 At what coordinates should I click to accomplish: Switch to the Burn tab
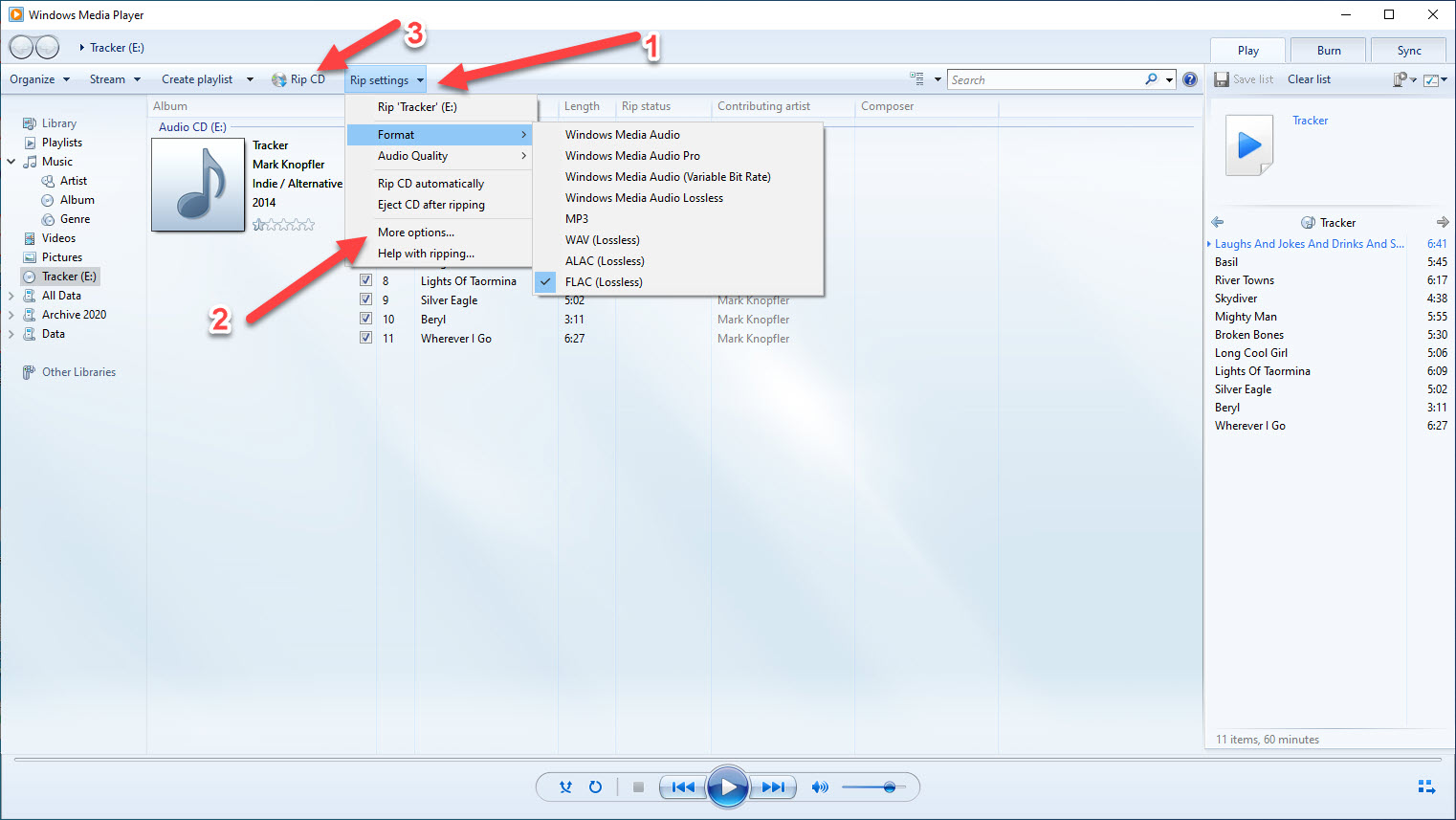click(1329, 51)
